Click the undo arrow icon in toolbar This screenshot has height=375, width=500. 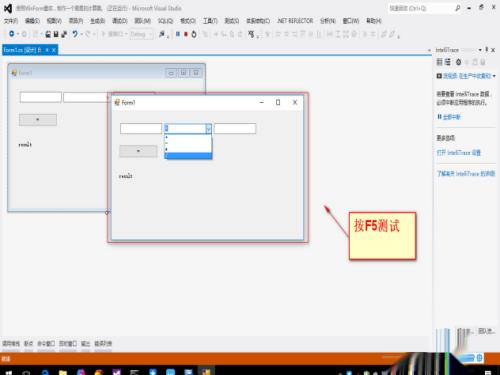[x=75, y=34]
